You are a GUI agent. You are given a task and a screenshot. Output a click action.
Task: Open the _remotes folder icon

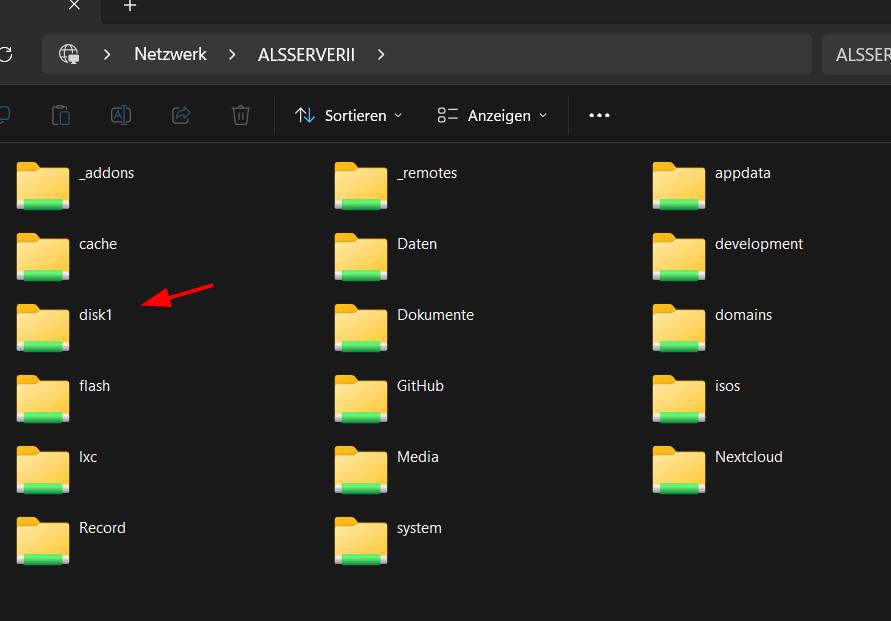tap(361, 186)
